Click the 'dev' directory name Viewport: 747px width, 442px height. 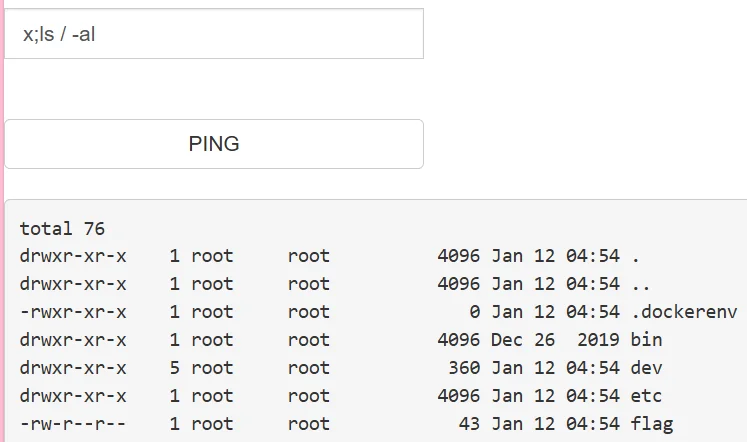tap(646, 368)
